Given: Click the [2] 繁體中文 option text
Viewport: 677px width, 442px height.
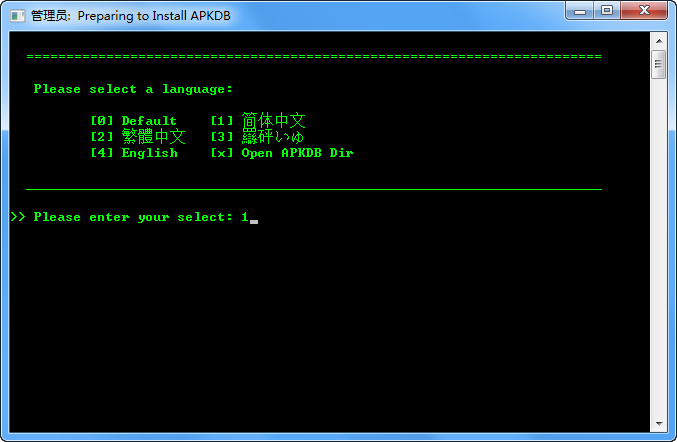Looking at the screenshot, I should pyautogui.click(x=138, y=137).
